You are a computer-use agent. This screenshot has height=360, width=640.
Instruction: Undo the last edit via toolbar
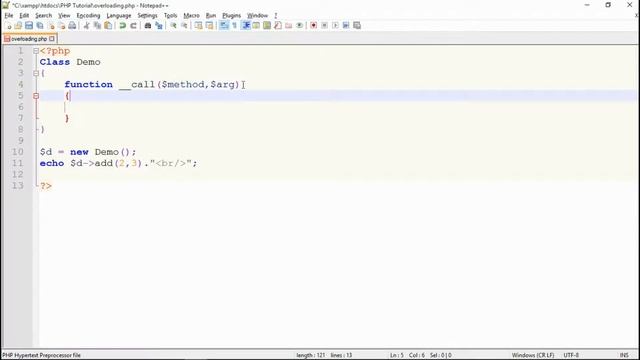pos(122,25)
